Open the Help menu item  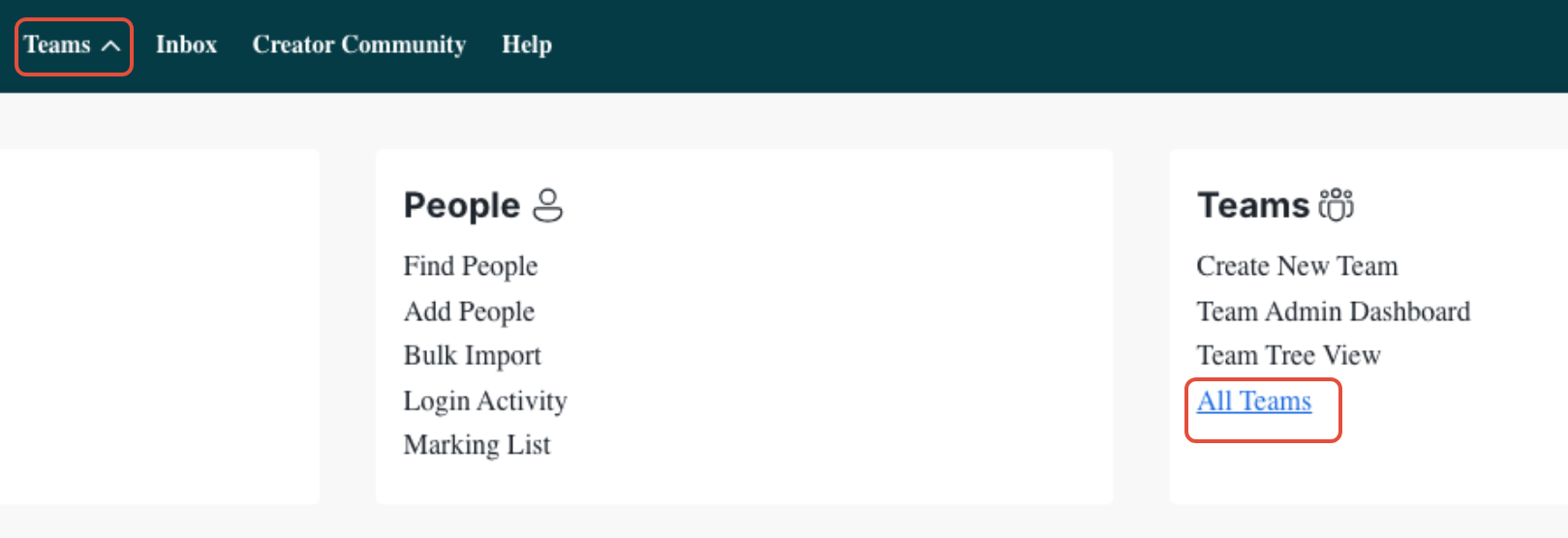pyautogui.click(x=526, y=45)
